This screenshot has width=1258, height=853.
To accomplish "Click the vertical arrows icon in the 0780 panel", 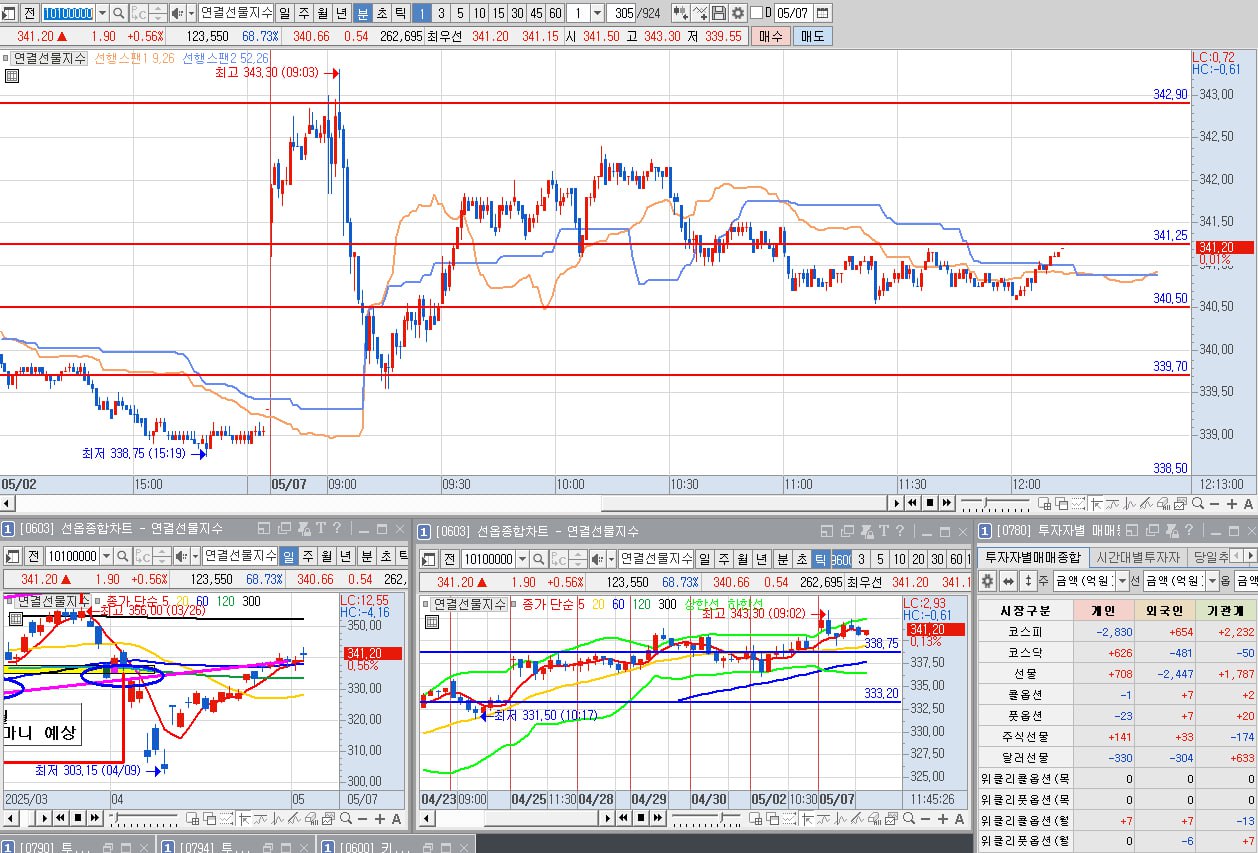I will point(1028,581).
